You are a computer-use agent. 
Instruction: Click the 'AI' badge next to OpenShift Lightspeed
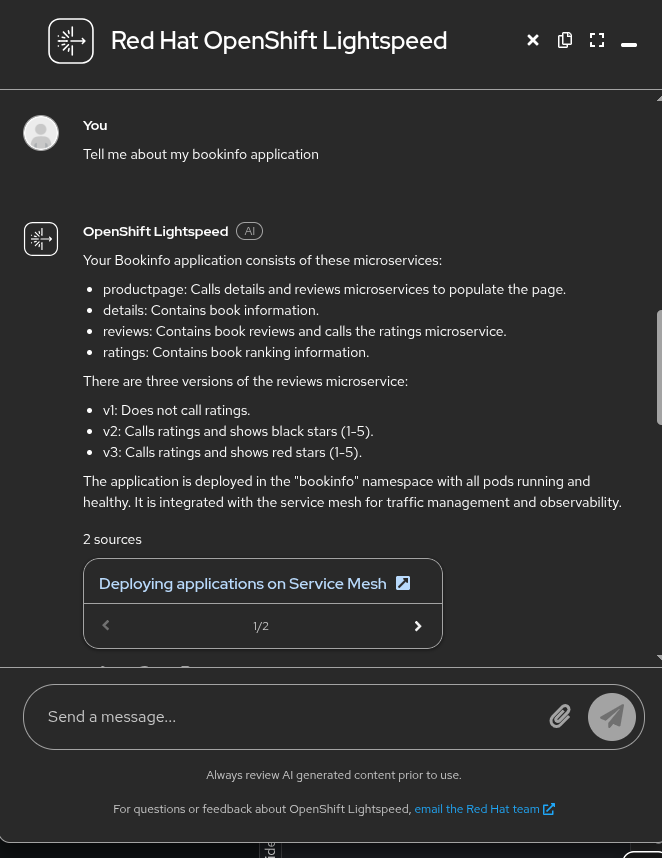click(x=249, y=231)
